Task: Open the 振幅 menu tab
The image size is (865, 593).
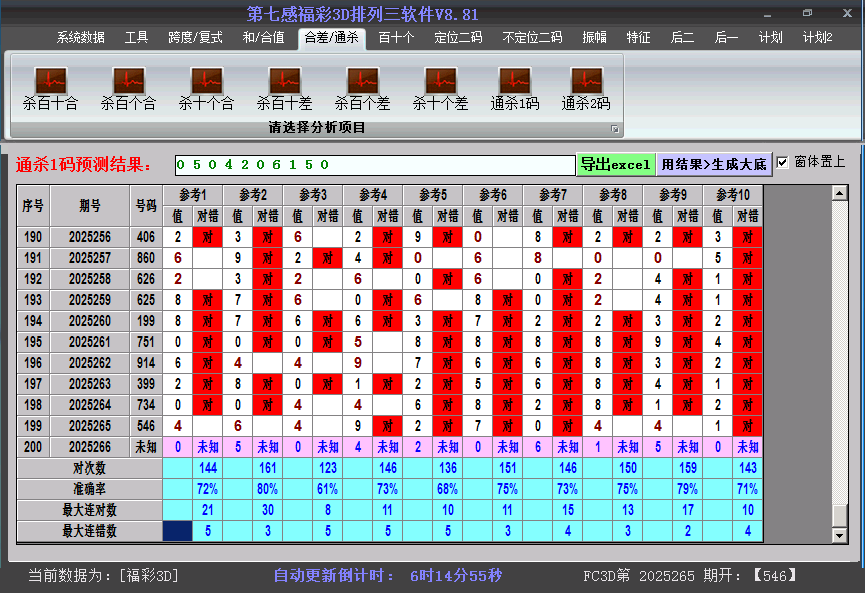Action: coord(594,38)
